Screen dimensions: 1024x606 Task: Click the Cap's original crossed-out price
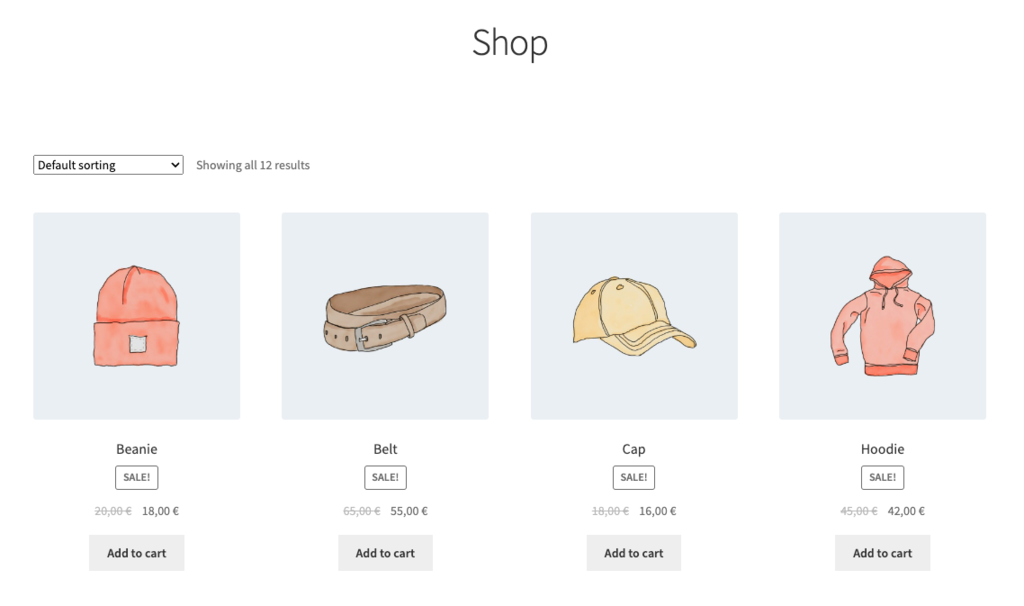609,510
